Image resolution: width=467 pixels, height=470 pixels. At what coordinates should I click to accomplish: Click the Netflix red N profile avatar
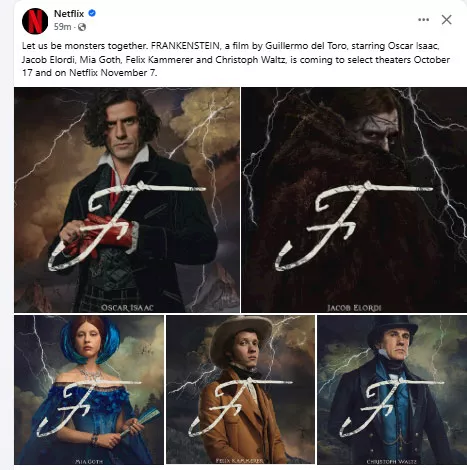35,21
